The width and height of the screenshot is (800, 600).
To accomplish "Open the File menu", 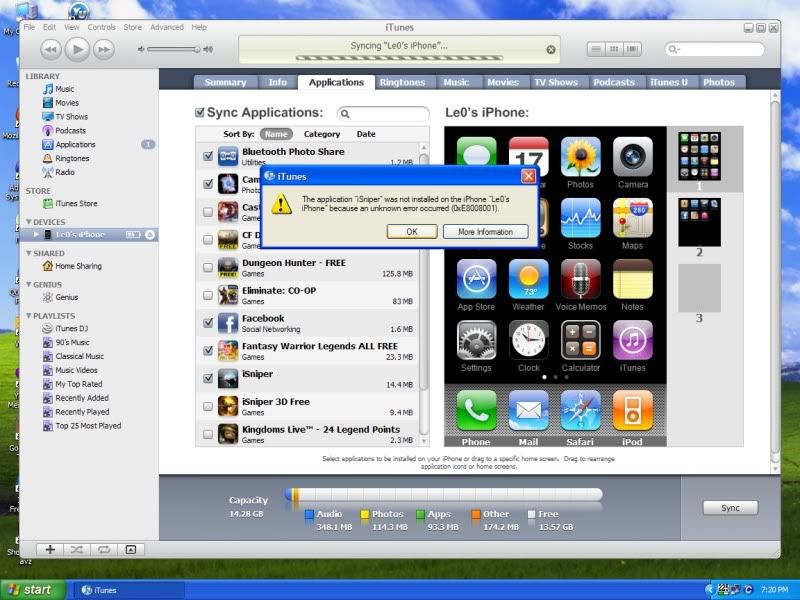I will pos(29,27).
